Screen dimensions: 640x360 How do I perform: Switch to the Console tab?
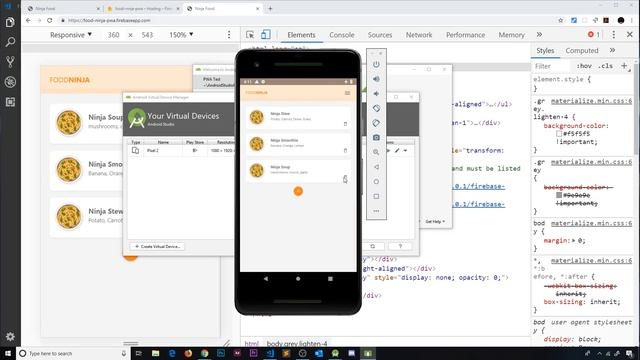coord(342,35)
